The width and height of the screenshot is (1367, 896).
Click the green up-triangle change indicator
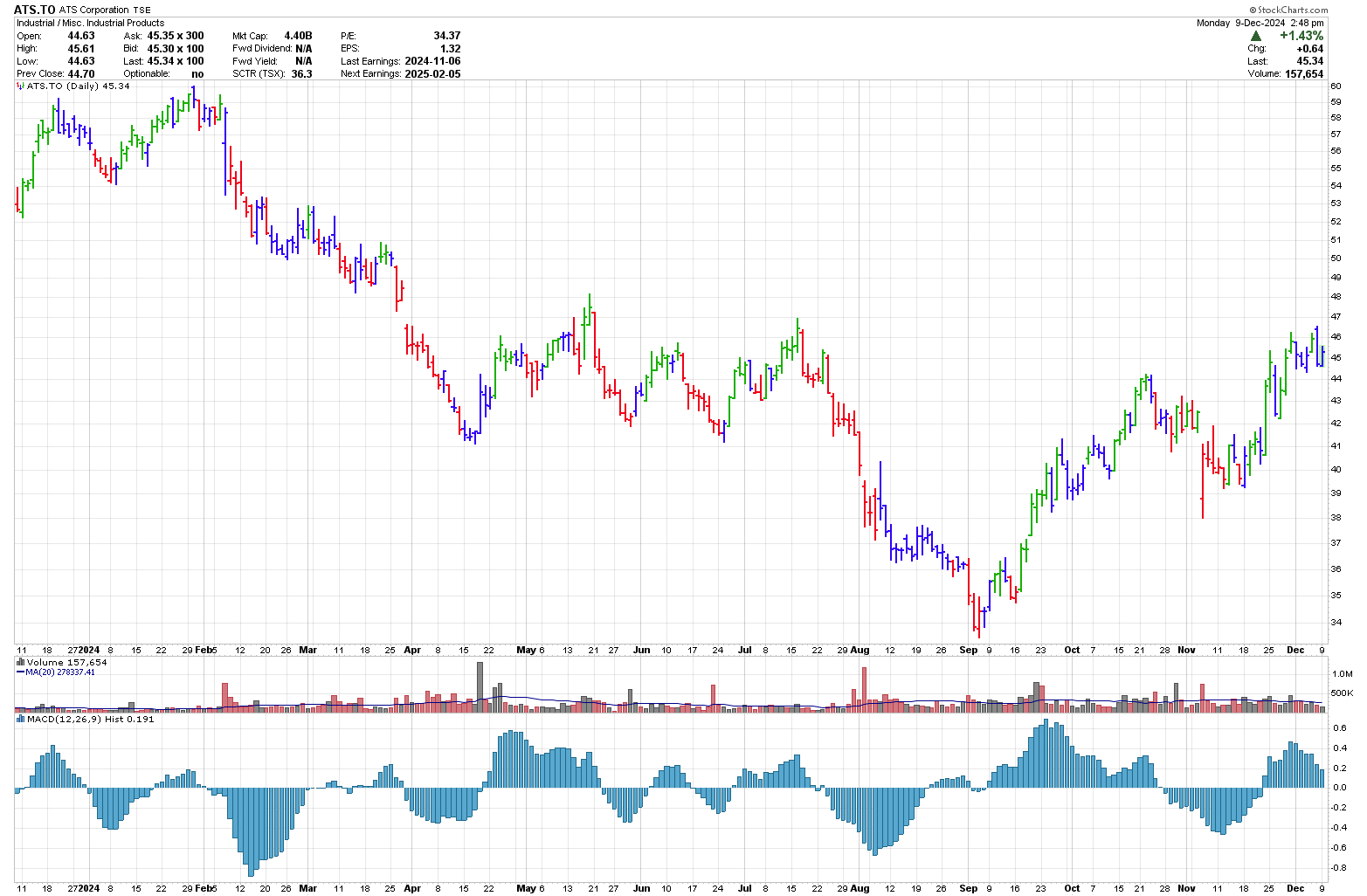point(1256,36)
